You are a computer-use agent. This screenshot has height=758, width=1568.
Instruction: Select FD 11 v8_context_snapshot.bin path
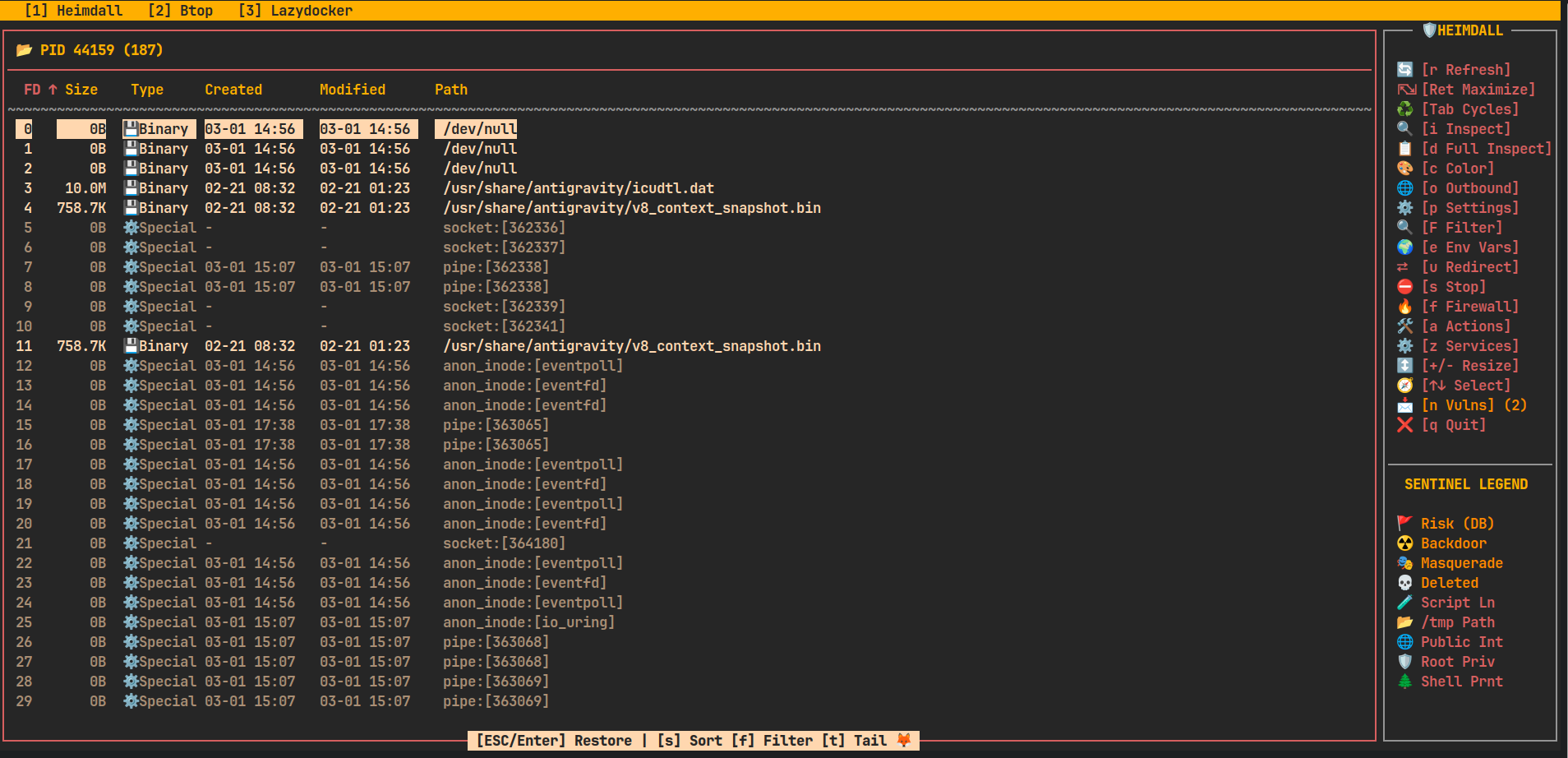click(632, 346)
